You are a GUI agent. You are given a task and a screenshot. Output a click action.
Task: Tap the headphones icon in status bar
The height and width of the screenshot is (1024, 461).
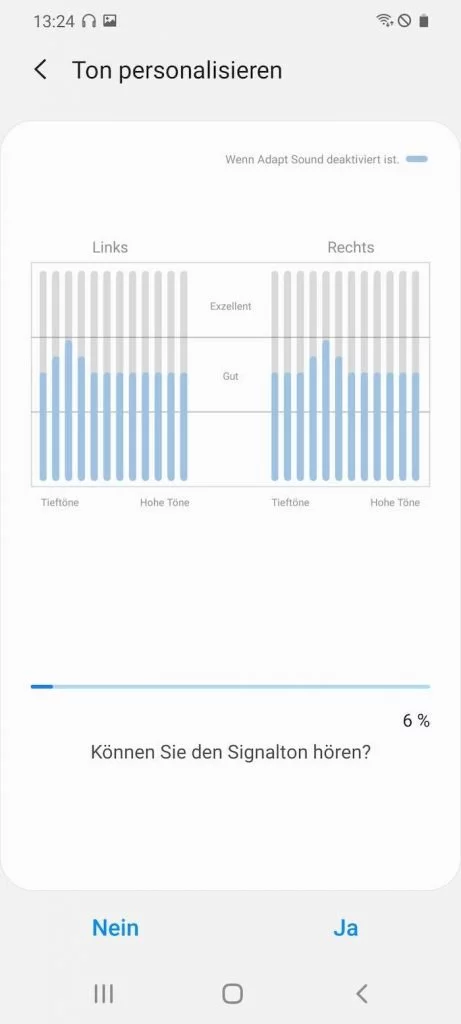tap(89, 22)
